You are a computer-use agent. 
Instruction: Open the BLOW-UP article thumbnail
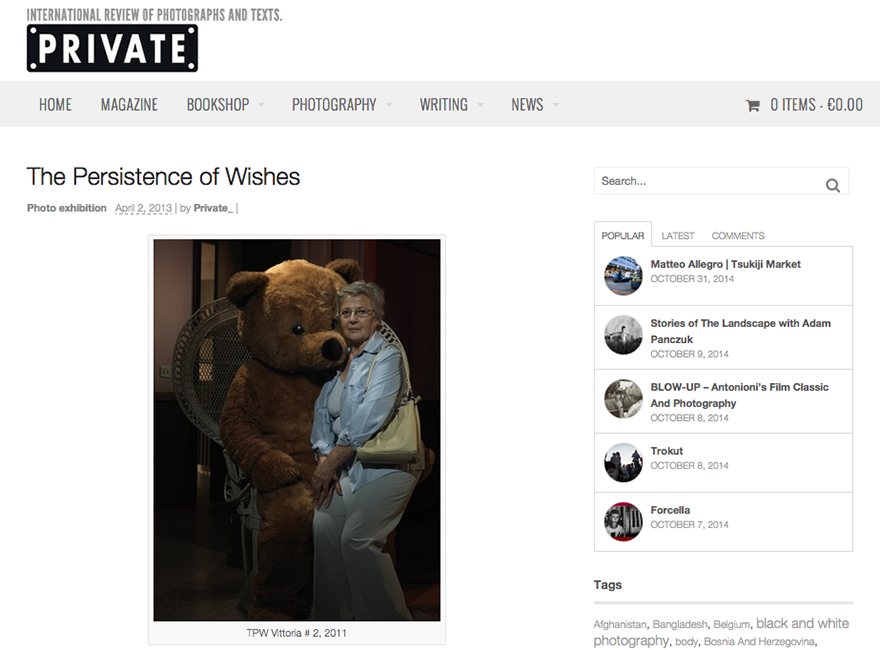(x=623, y=399)
